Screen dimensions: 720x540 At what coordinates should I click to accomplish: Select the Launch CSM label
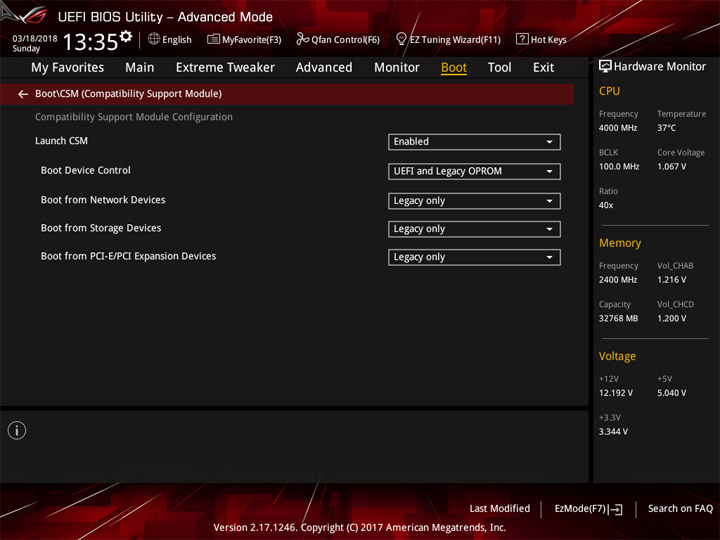(62, 141)
